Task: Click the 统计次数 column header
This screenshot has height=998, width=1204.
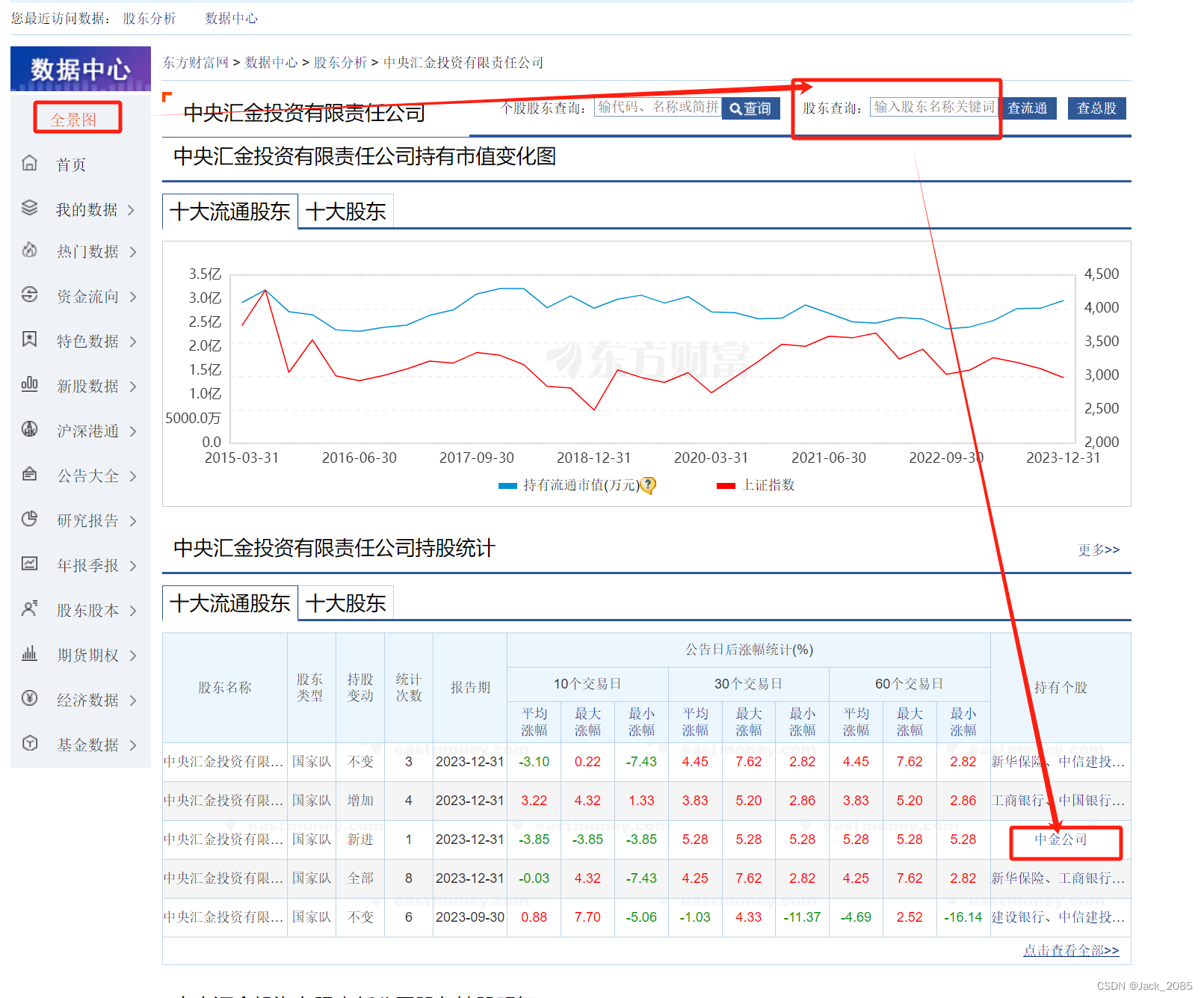Action: tap(409, 688)
